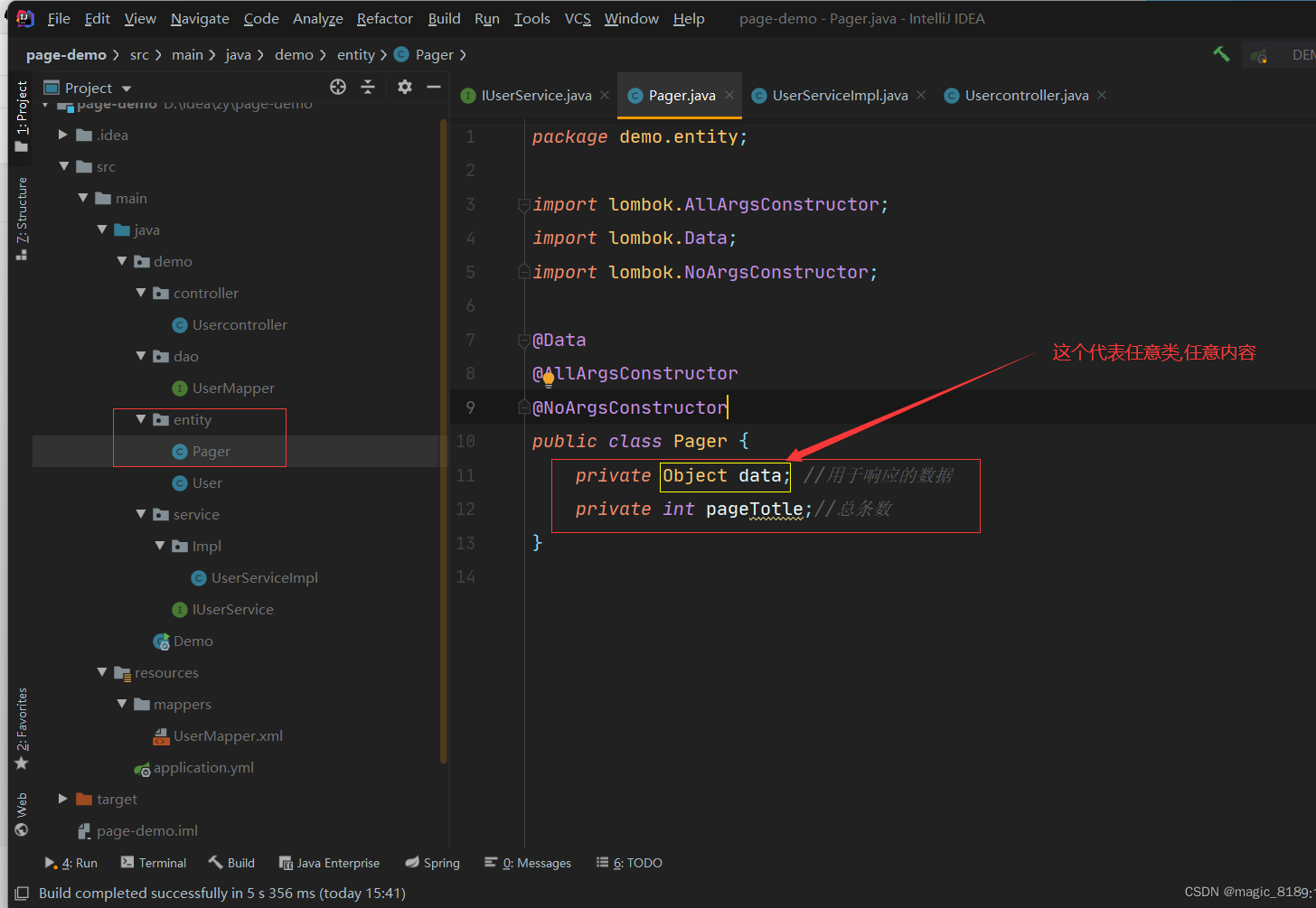This screenshot has width=1316, height=908.
Task: Click the UserMapper.xml file icon
Action: point(161,736)
